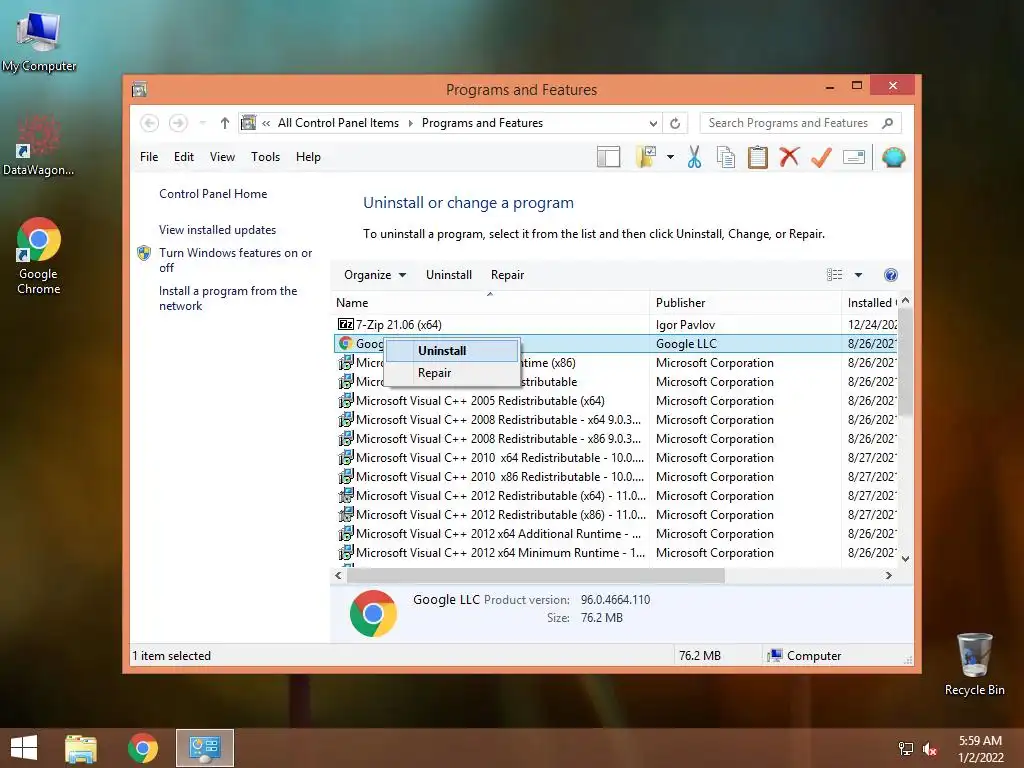Image resolution: width=1024 pixels, height=768 pixels.
Task: Click the Google LLC publisher cell
Action: (686, 344)
